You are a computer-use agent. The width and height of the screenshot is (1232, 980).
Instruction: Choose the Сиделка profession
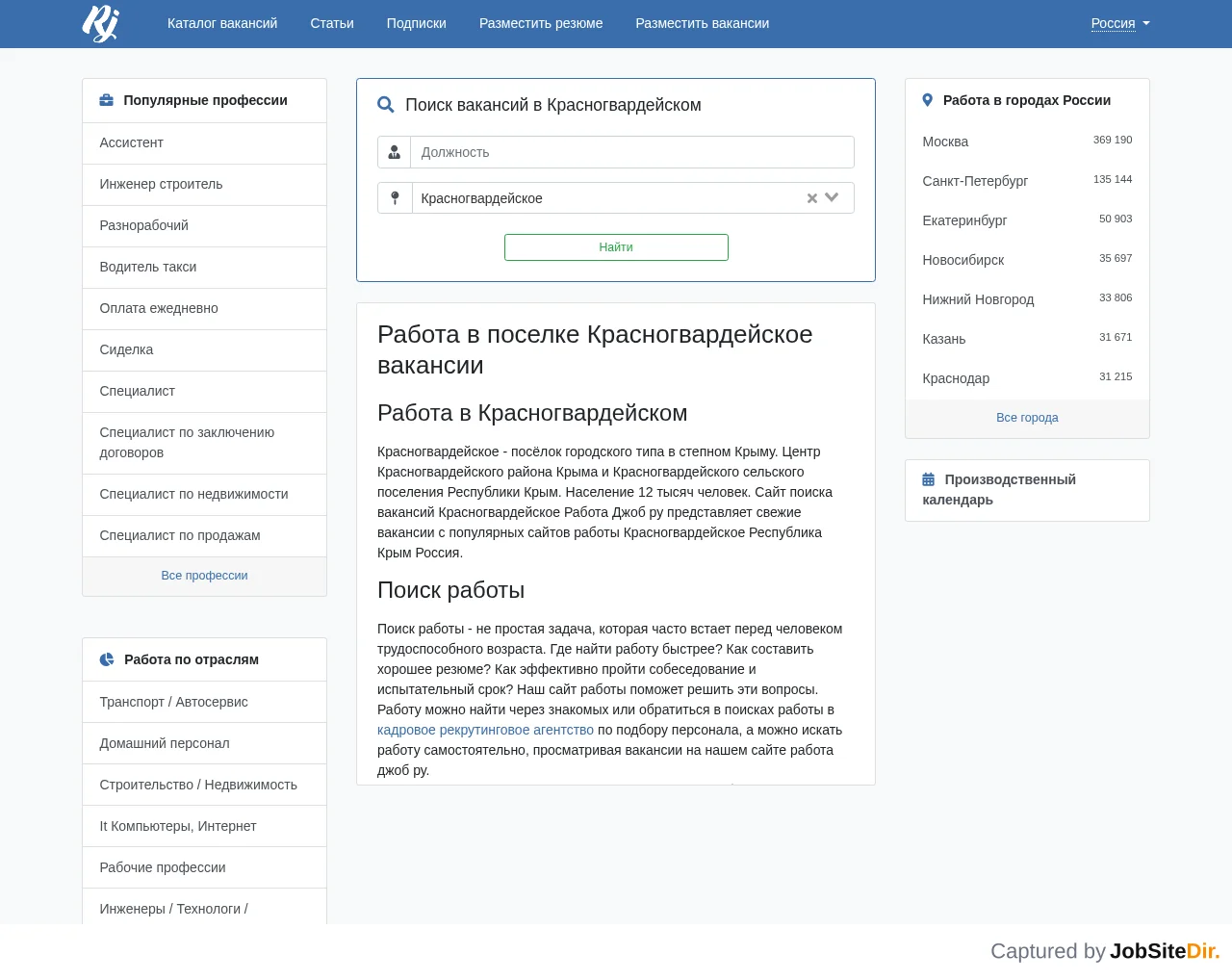(x=205, y=349)
